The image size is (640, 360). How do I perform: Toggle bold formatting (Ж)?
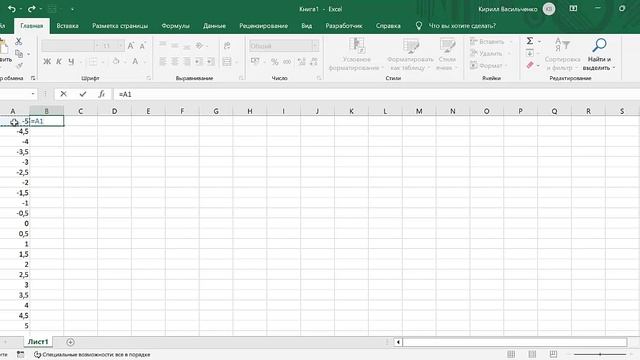(47, 62)
